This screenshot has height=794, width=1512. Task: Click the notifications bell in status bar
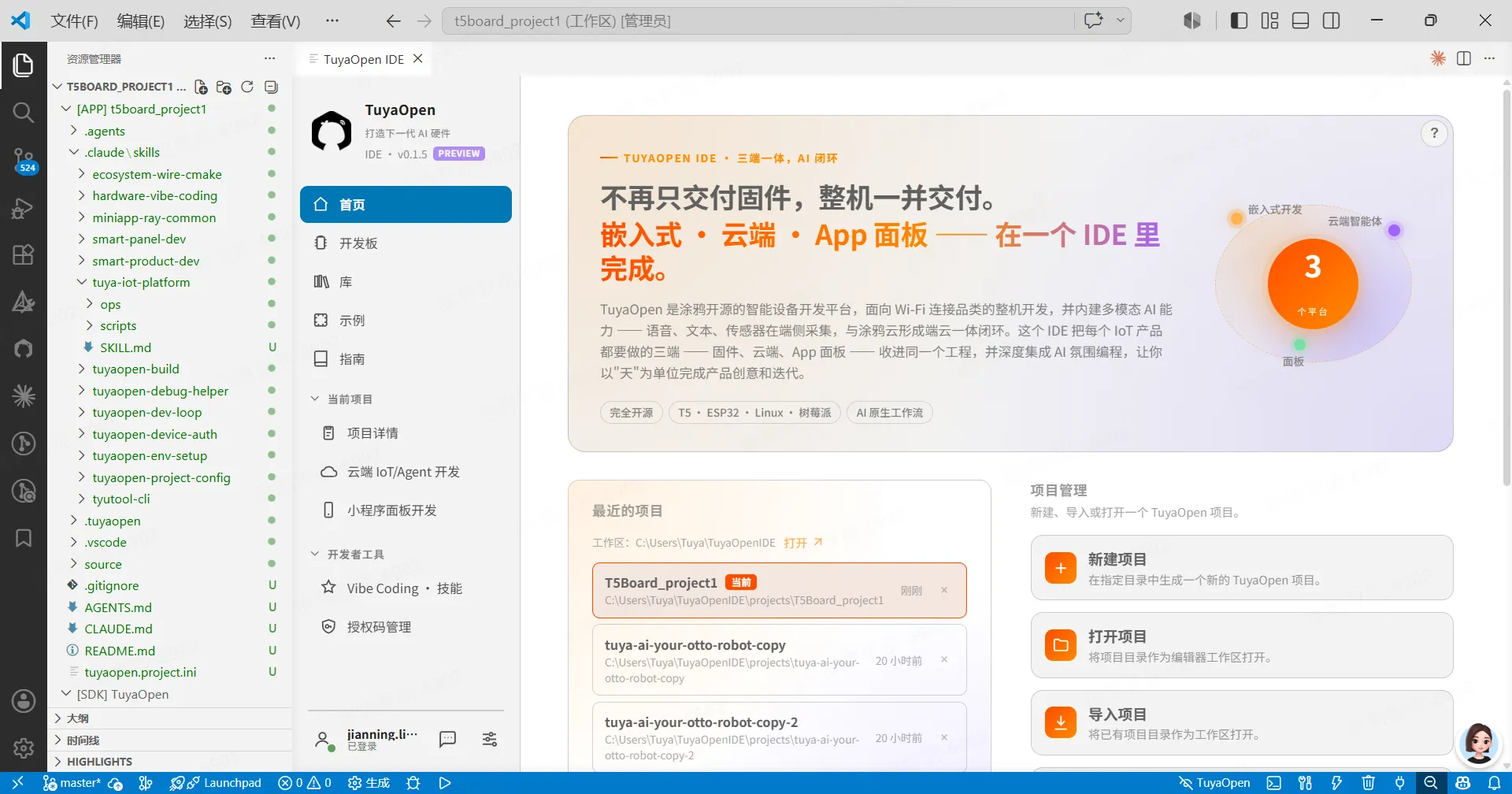point(1494,783)
